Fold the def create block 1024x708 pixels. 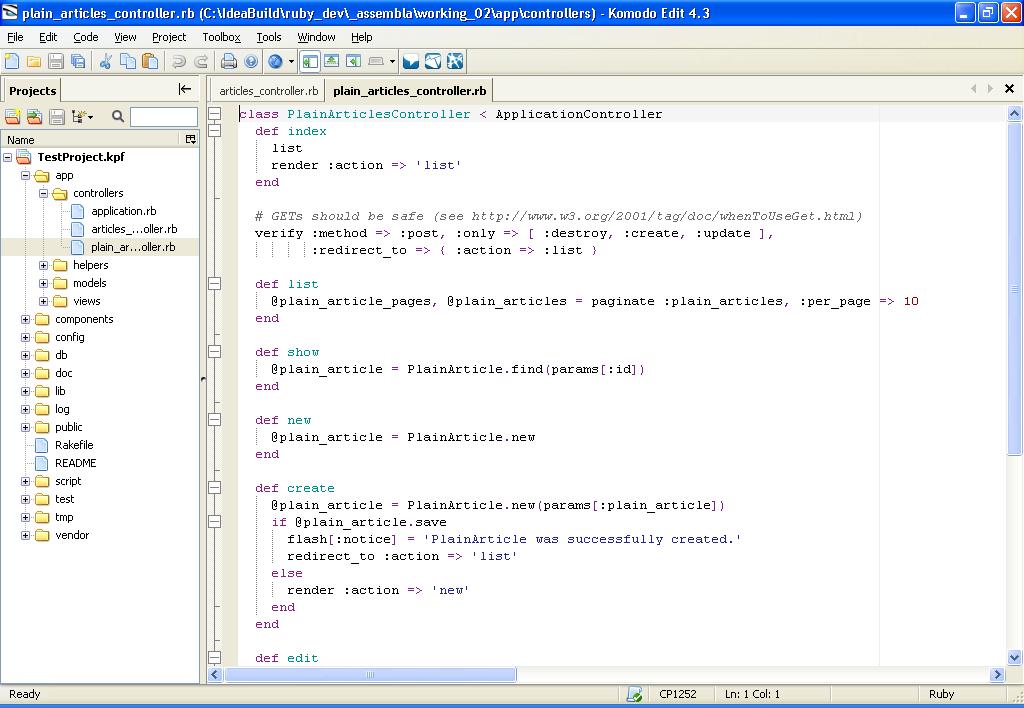(214, 487)
